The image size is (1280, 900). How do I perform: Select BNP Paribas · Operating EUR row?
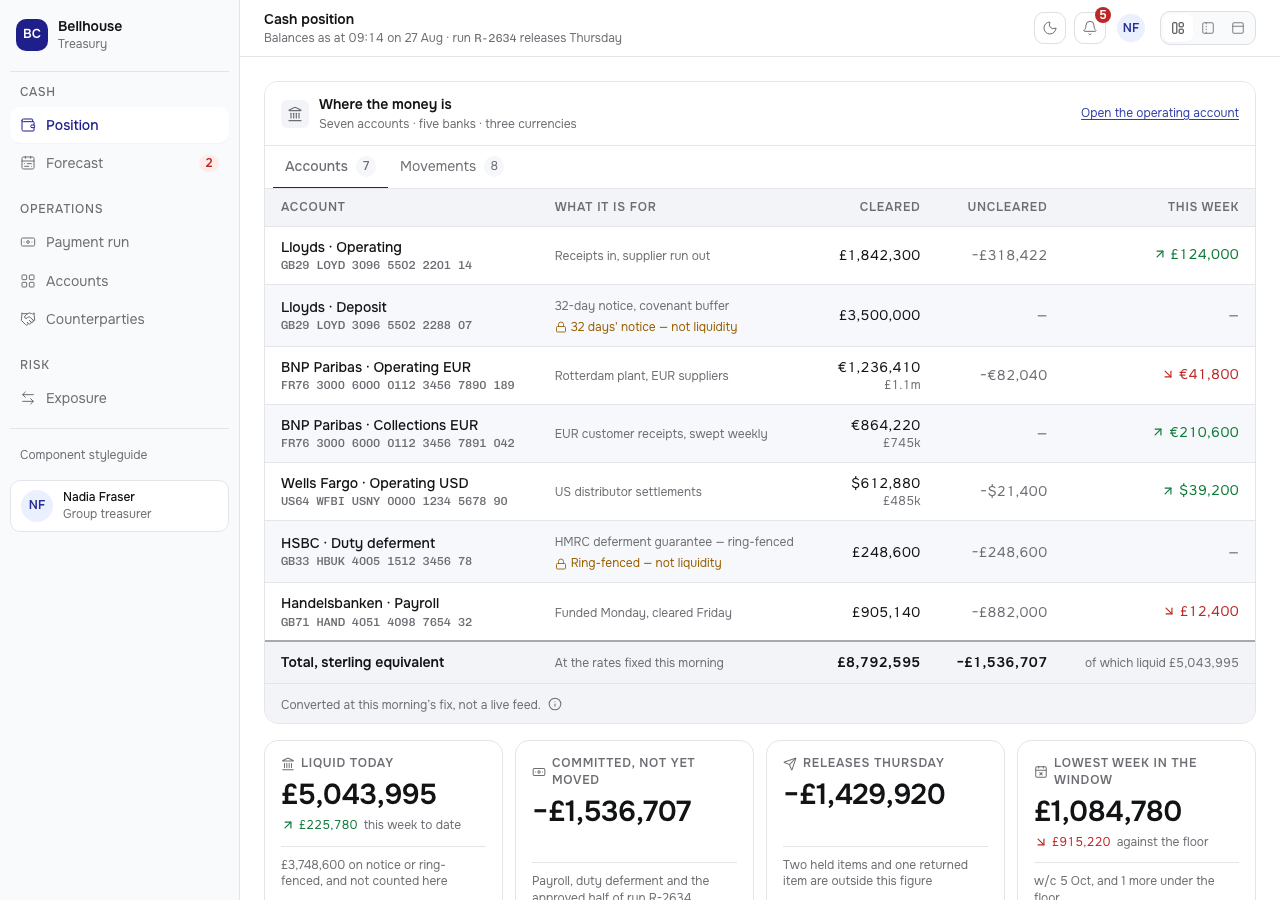(x=760, y=375)
